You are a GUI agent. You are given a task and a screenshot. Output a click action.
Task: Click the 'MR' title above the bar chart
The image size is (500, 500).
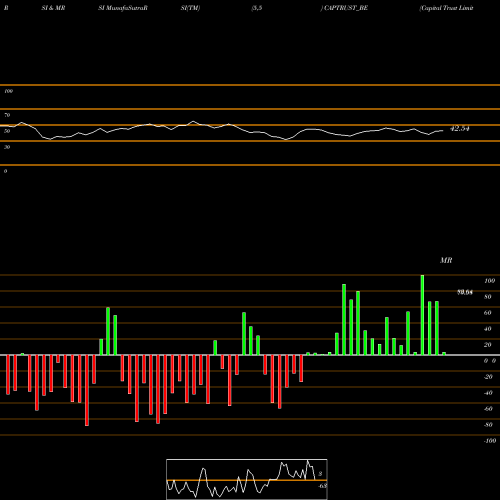click(446, 260)
